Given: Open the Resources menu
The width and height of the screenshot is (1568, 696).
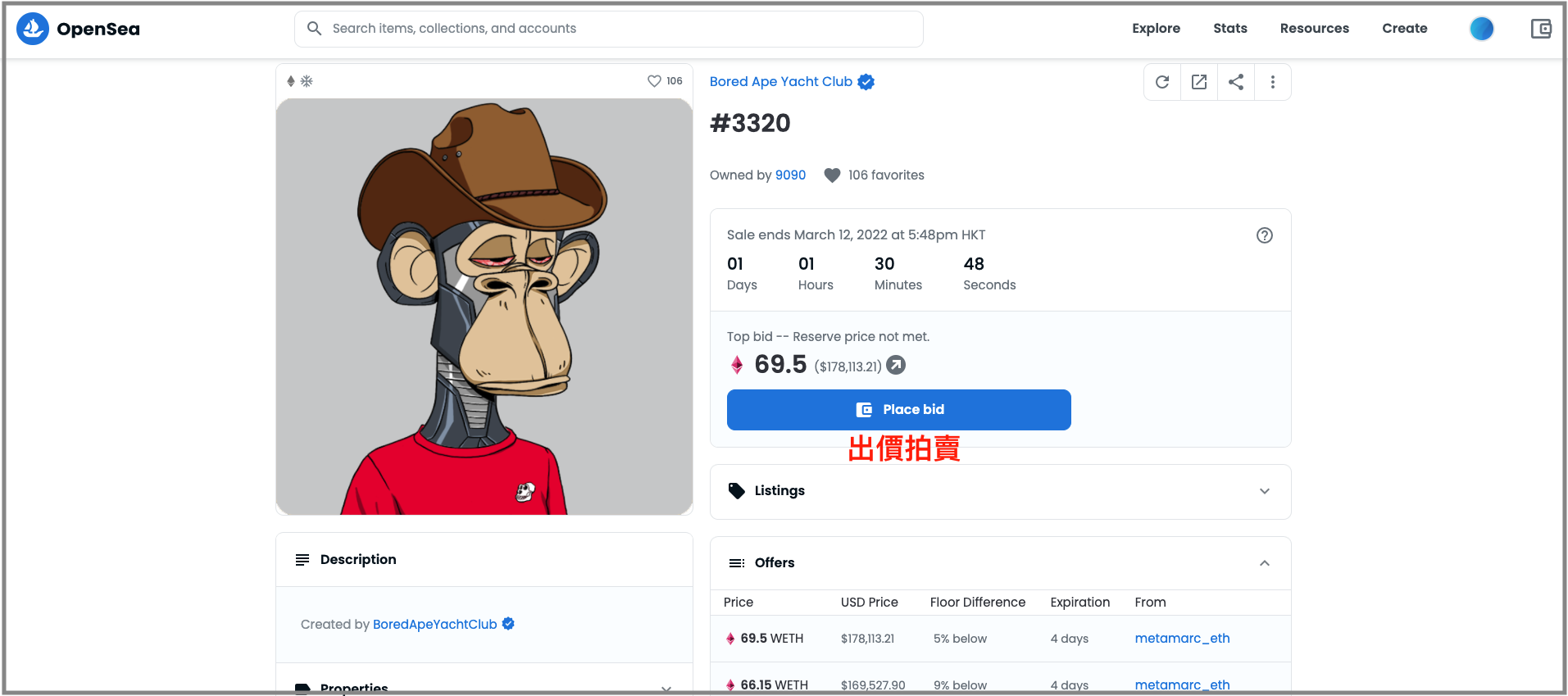Looking at the screenshot, I should click(x=1315, y=29).
